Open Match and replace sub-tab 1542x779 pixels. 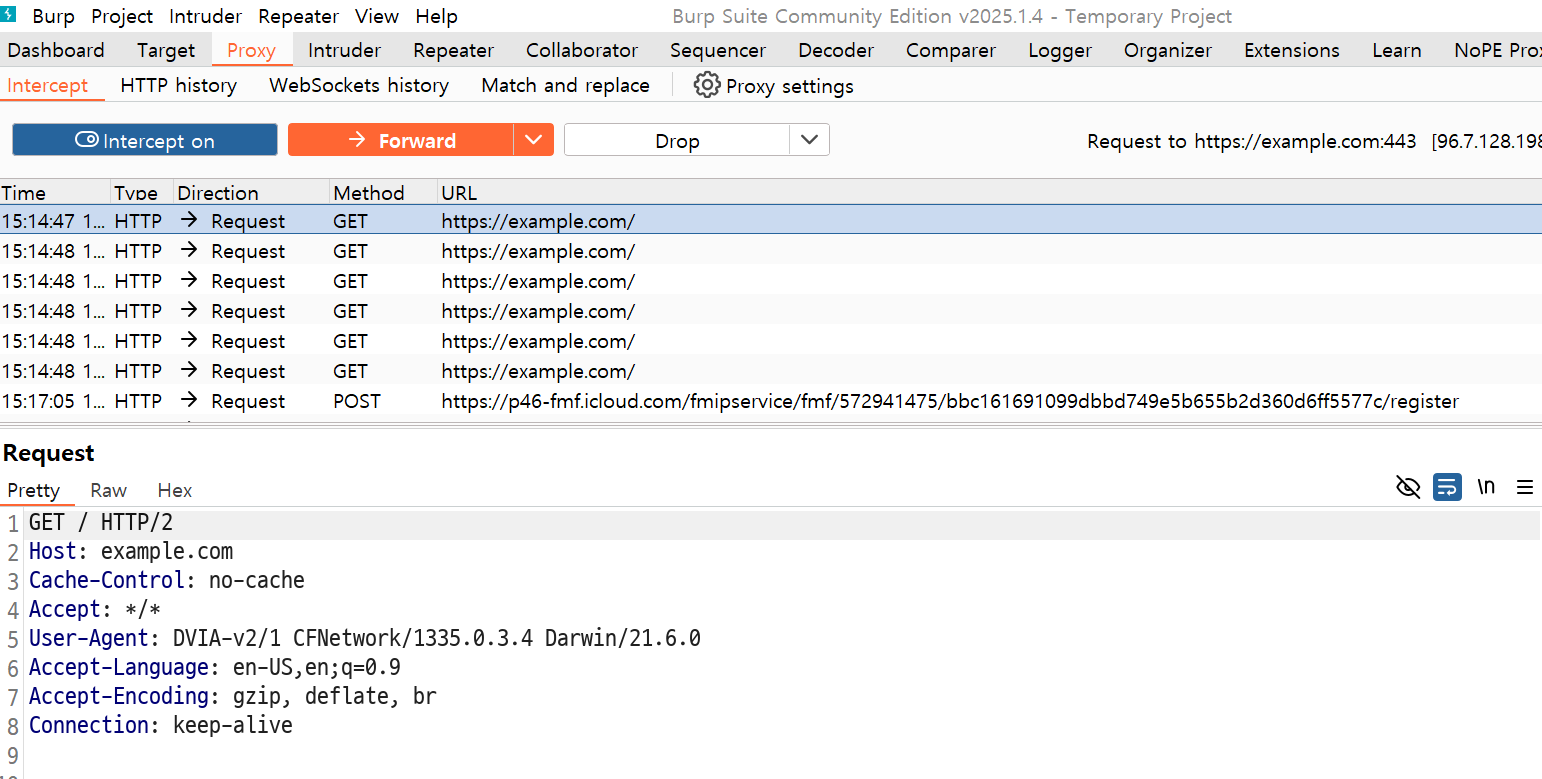tap(565, 85)
